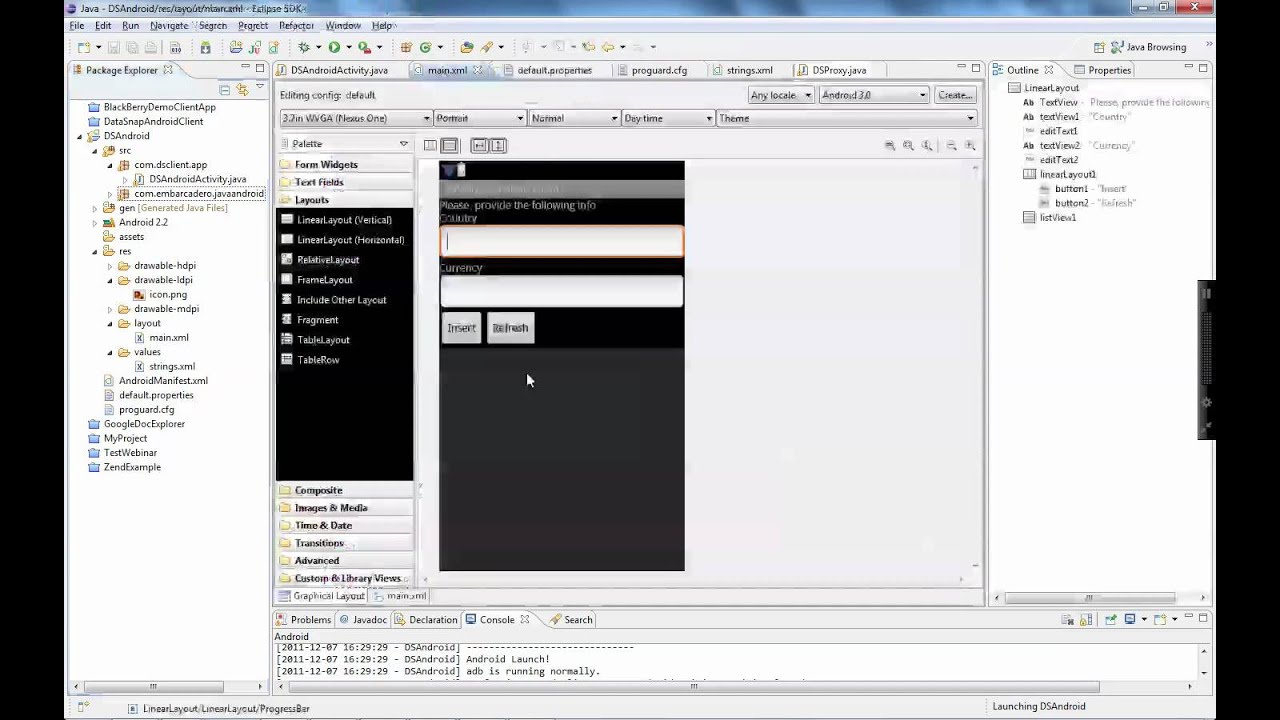
Task: Click the External Tools run icon
Action: (365, 47)
